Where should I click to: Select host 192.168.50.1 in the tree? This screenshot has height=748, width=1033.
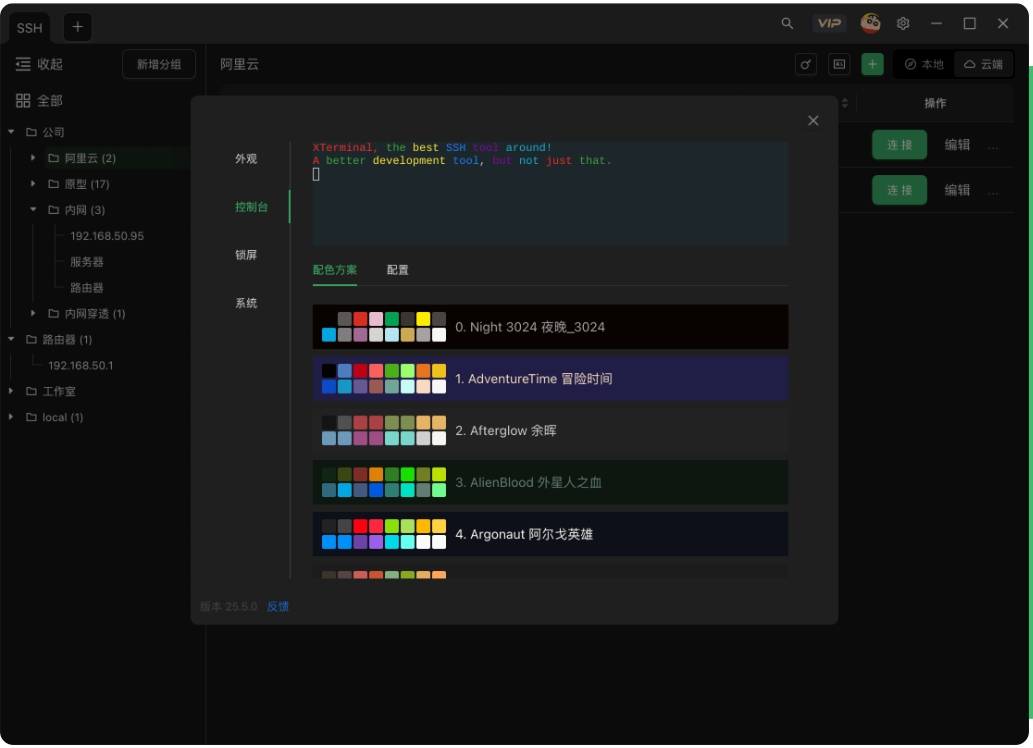(x=80, y=366)
